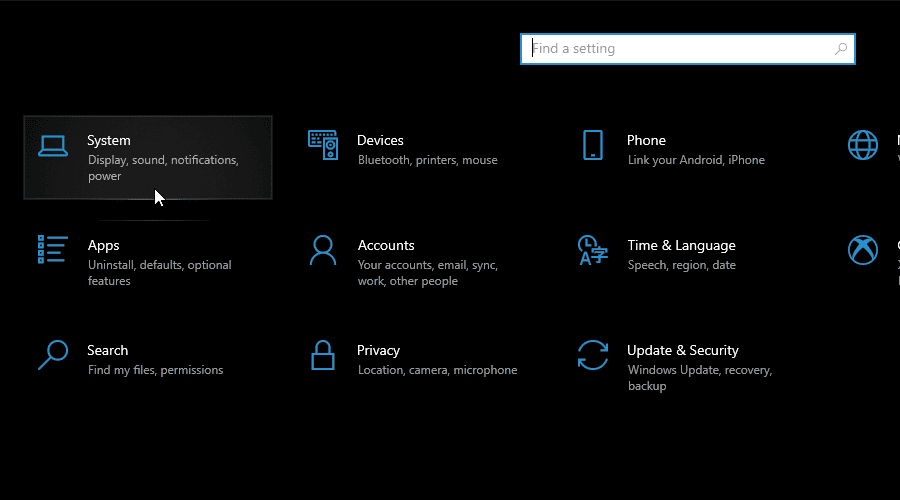900x500 pixels.
Task: Open the System settings title
Action: [109, 141]
